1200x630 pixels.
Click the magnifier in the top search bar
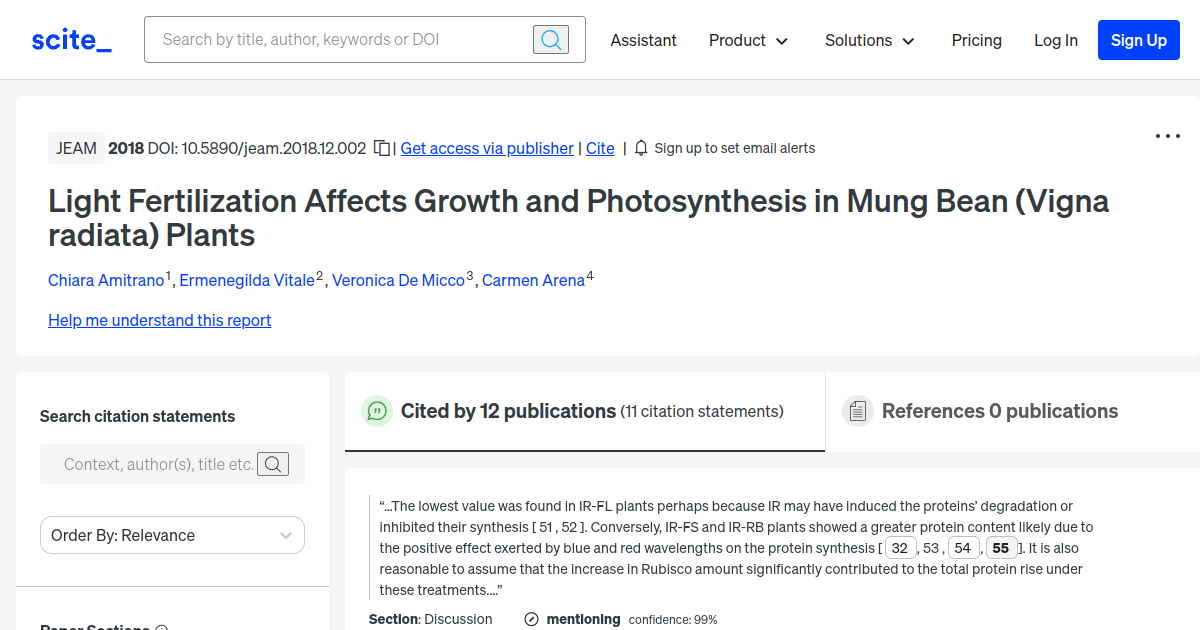(551, 39)
